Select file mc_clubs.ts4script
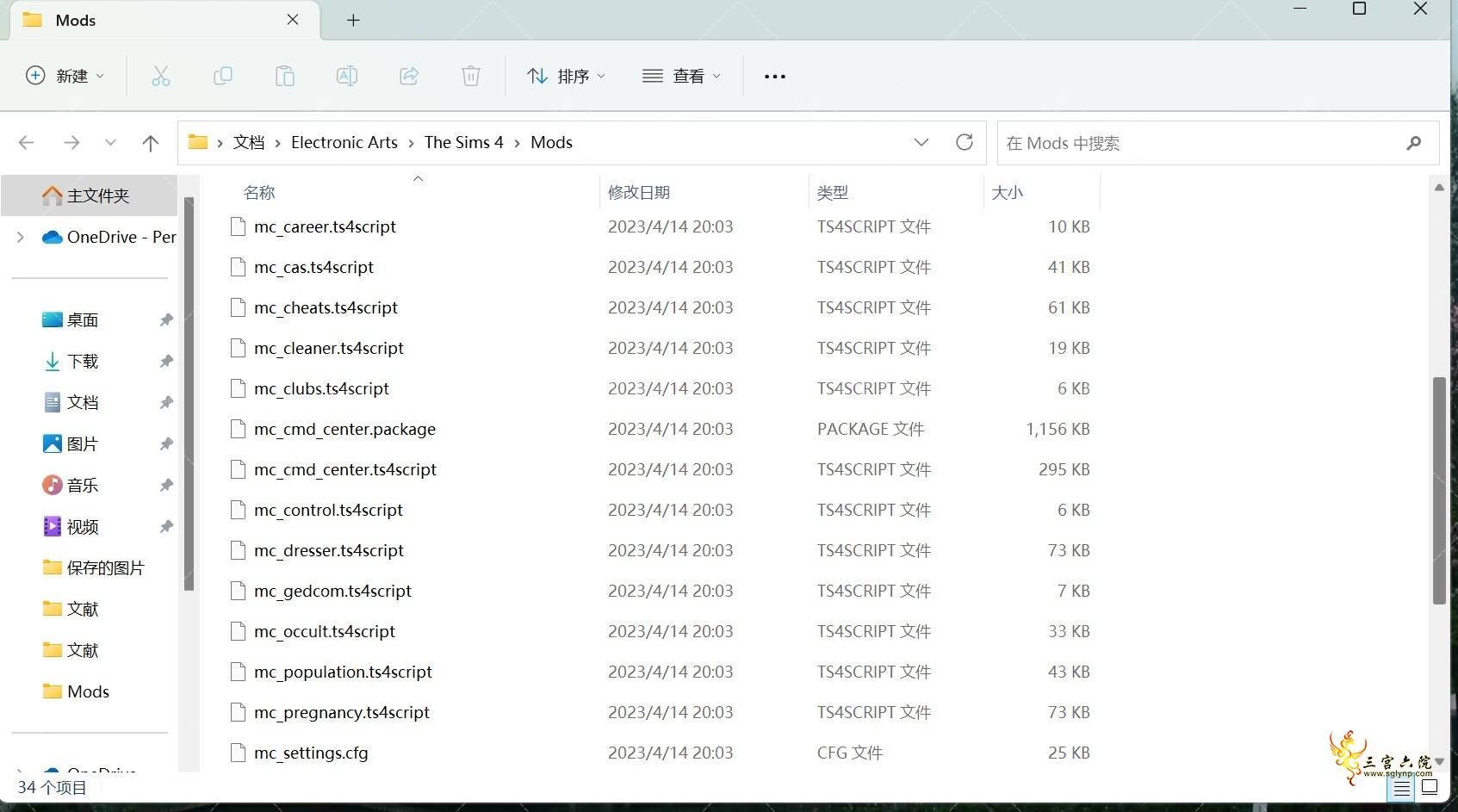Viewport: 1458px width, 812px height. [321, 388]
